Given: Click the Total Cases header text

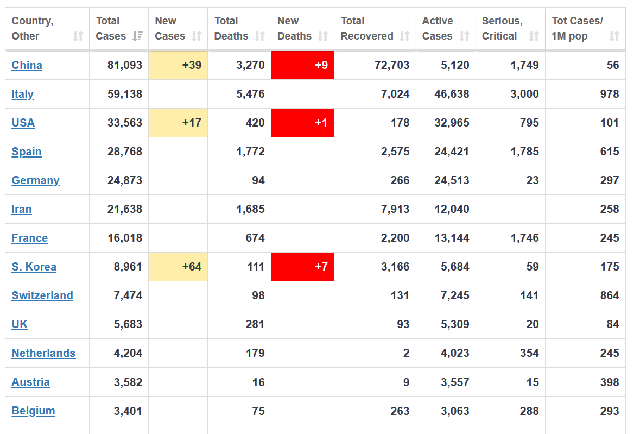Looking at the screenshot, I should click(111, 29).
